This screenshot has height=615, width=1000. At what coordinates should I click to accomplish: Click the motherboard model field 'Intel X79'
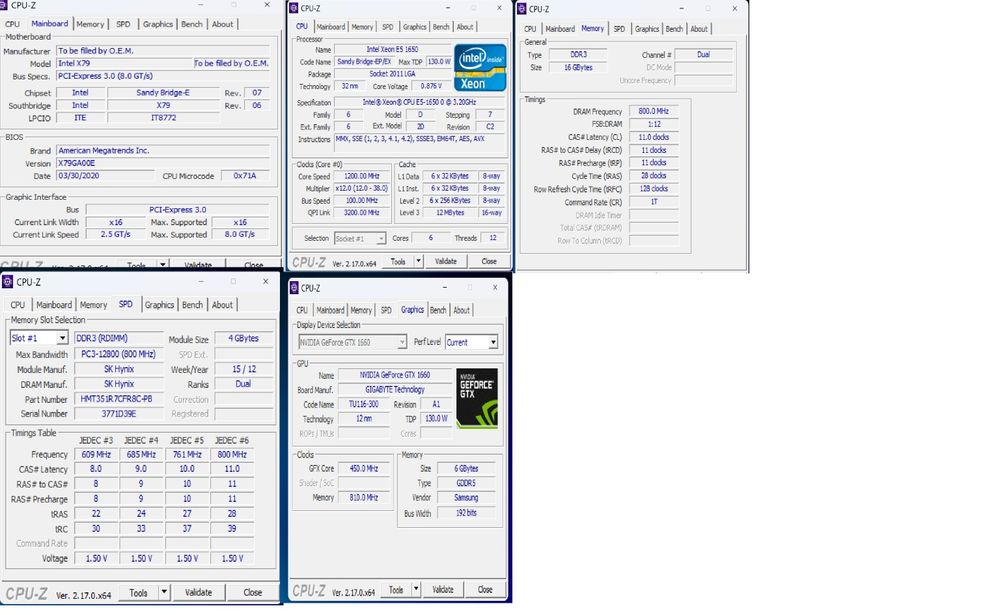click(x=124, y=63)
